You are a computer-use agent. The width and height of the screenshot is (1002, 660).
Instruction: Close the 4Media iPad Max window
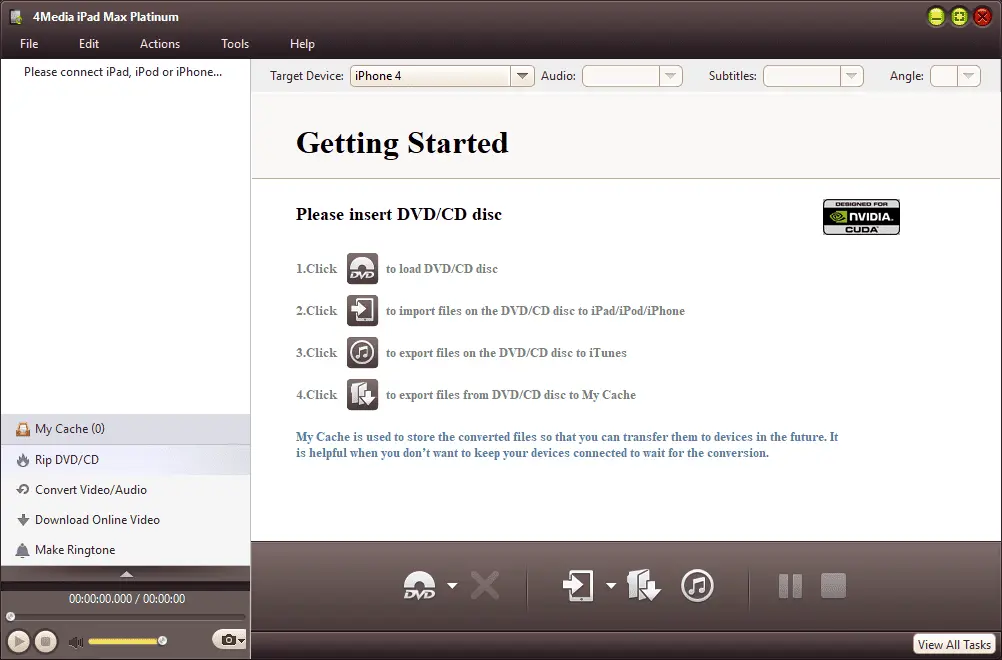pyautogui.click(x=982, y=17)
